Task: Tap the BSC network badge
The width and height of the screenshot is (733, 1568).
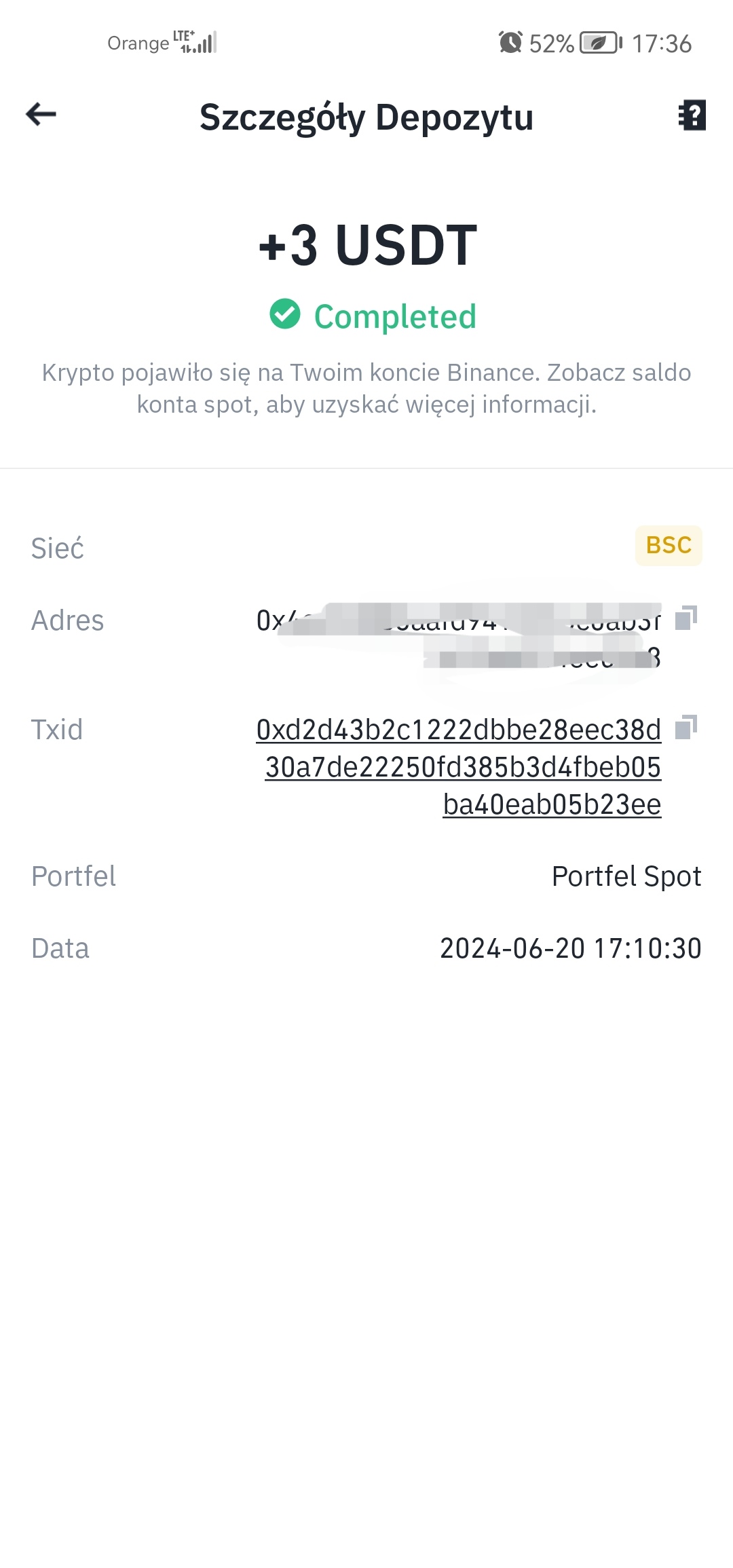Action: [x=669, y=545]
